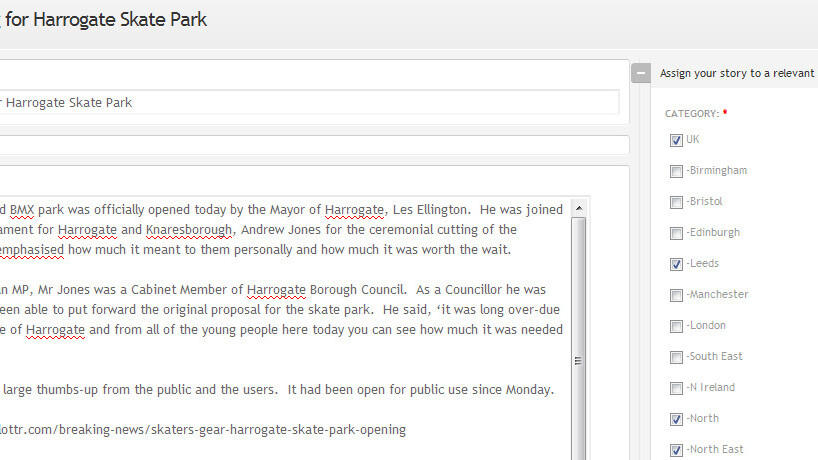Collapse the Assign your story panel
Image resolution: width=818 pixels, height=460 pixels.
(x=641, y=73)
